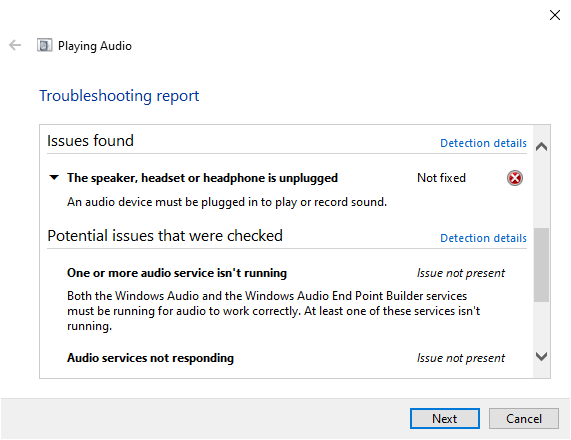
Task: Click the Playing Audio speaker icon
Action: tap(44, 45)
